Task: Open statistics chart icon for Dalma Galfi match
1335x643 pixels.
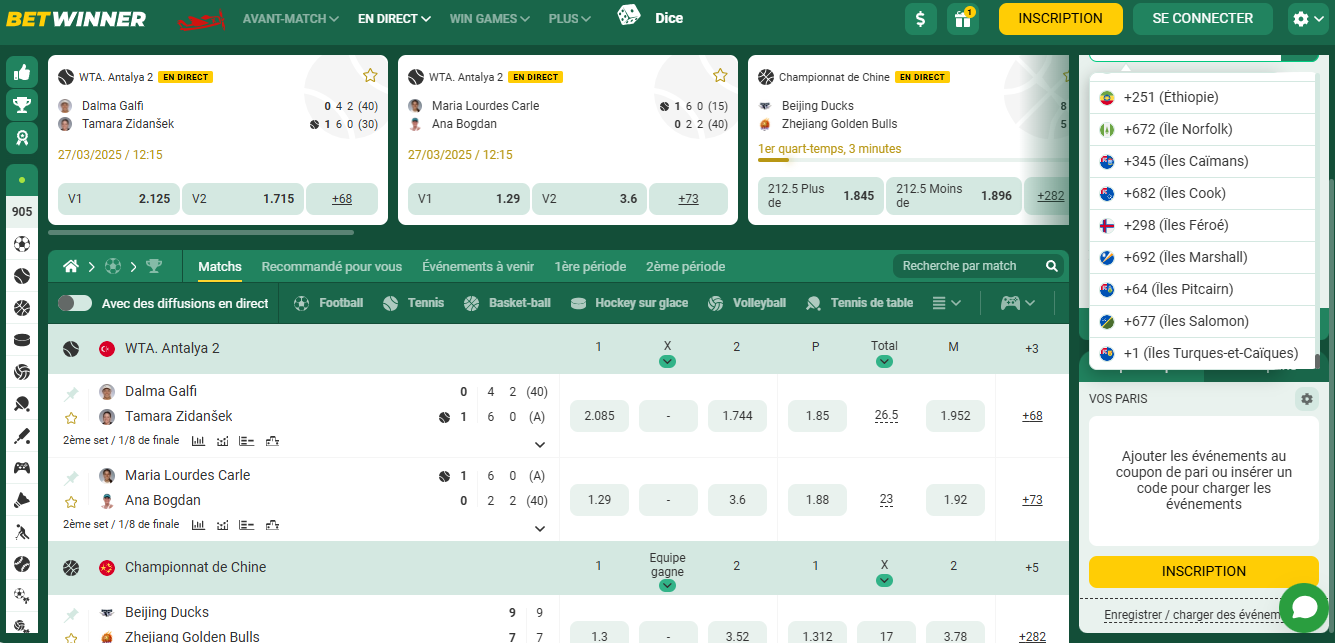Action: click(x=198, y=440)
